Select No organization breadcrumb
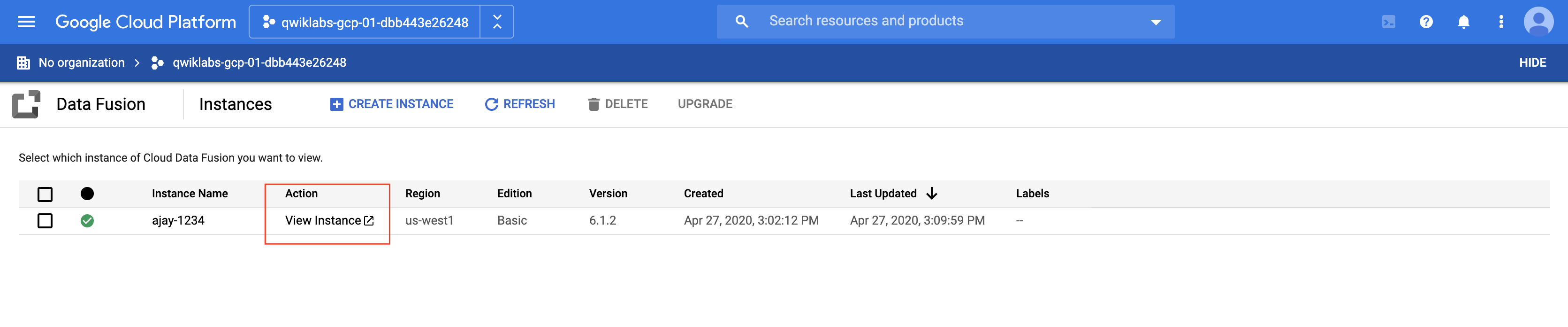The height and width of the screenshot is (327, 1568). (x=82, y=63)
